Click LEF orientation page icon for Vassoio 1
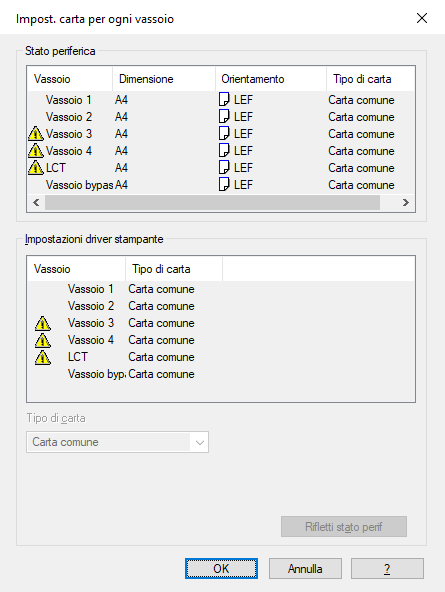Screen dimensions: 445x592 [x=224, y=99]
